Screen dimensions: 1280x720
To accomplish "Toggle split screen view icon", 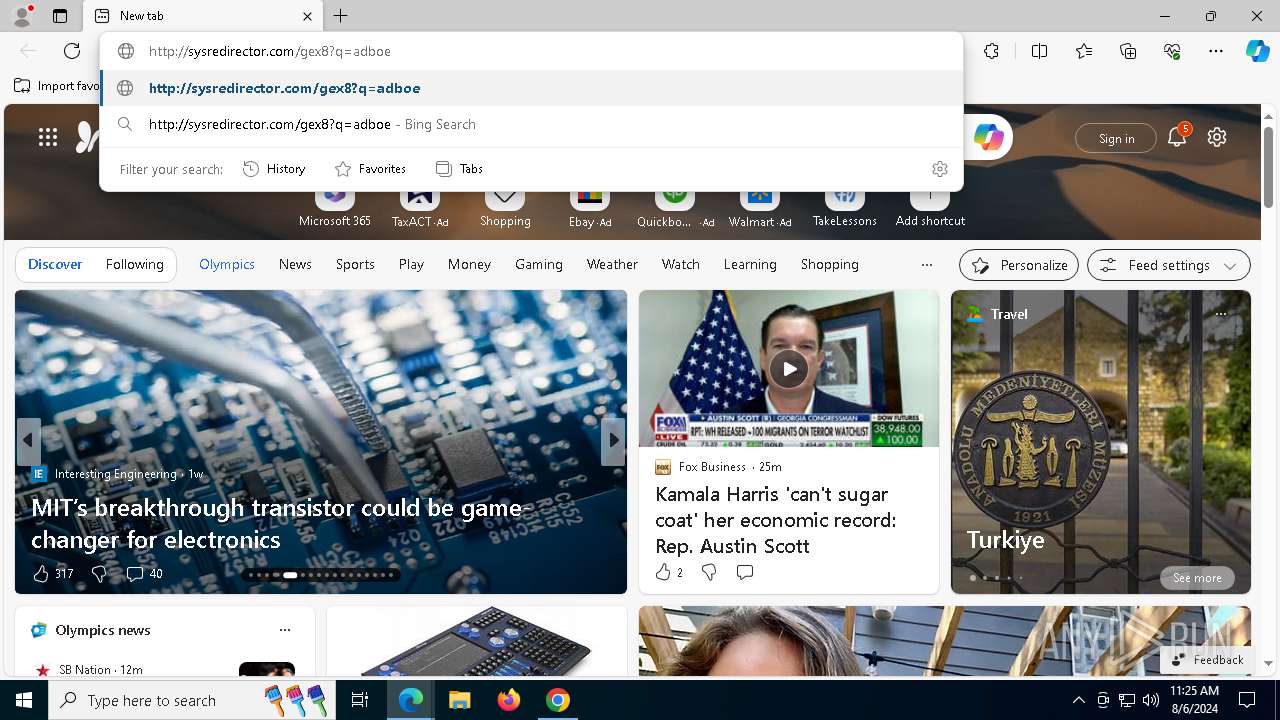I will [1040, 51].
